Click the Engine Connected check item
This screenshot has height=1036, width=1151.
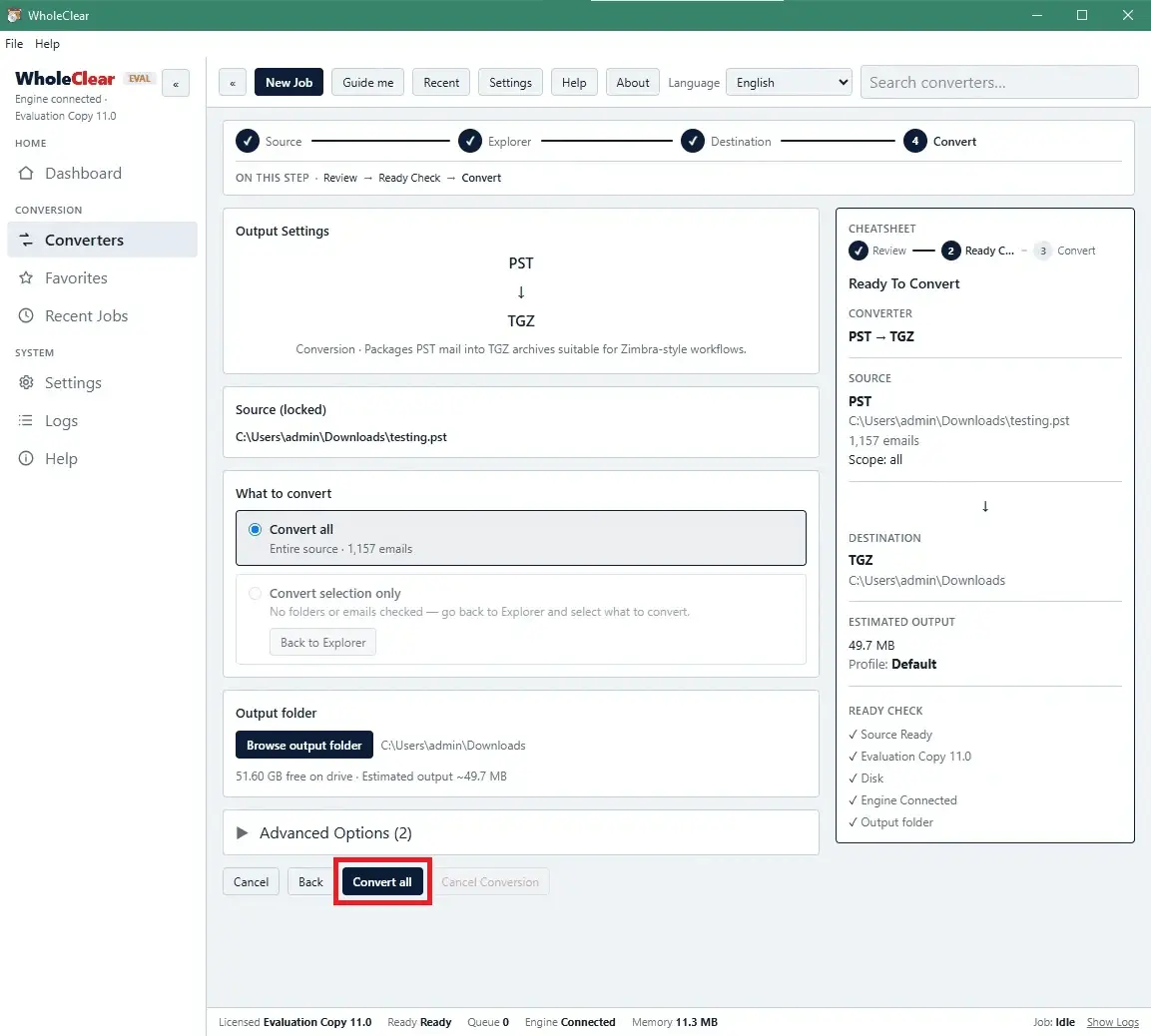pyautogui.click(x=902, y=800)
